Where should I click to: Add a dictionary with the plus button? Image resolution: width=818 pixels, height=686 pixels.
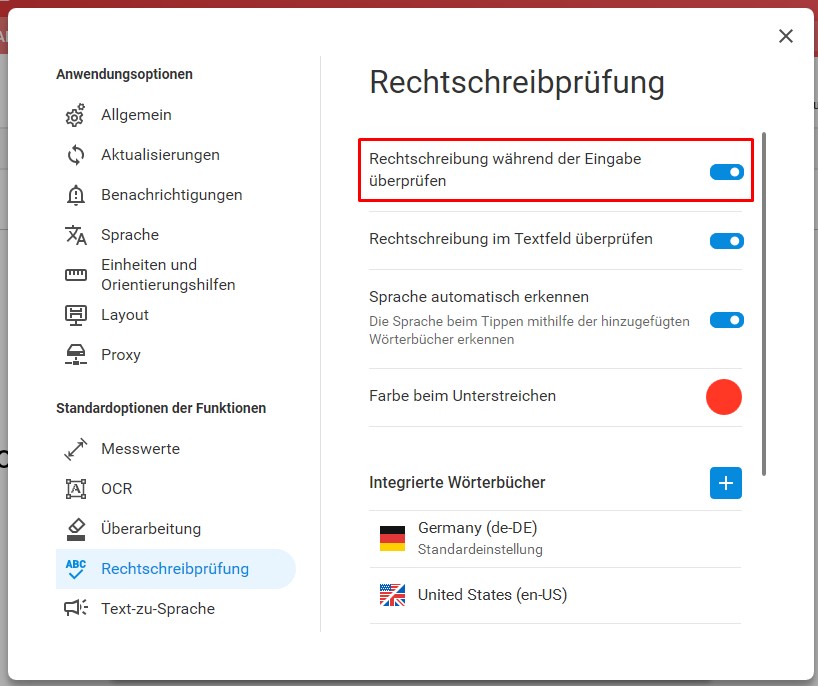pyautogui.click(x=726, y=483)
